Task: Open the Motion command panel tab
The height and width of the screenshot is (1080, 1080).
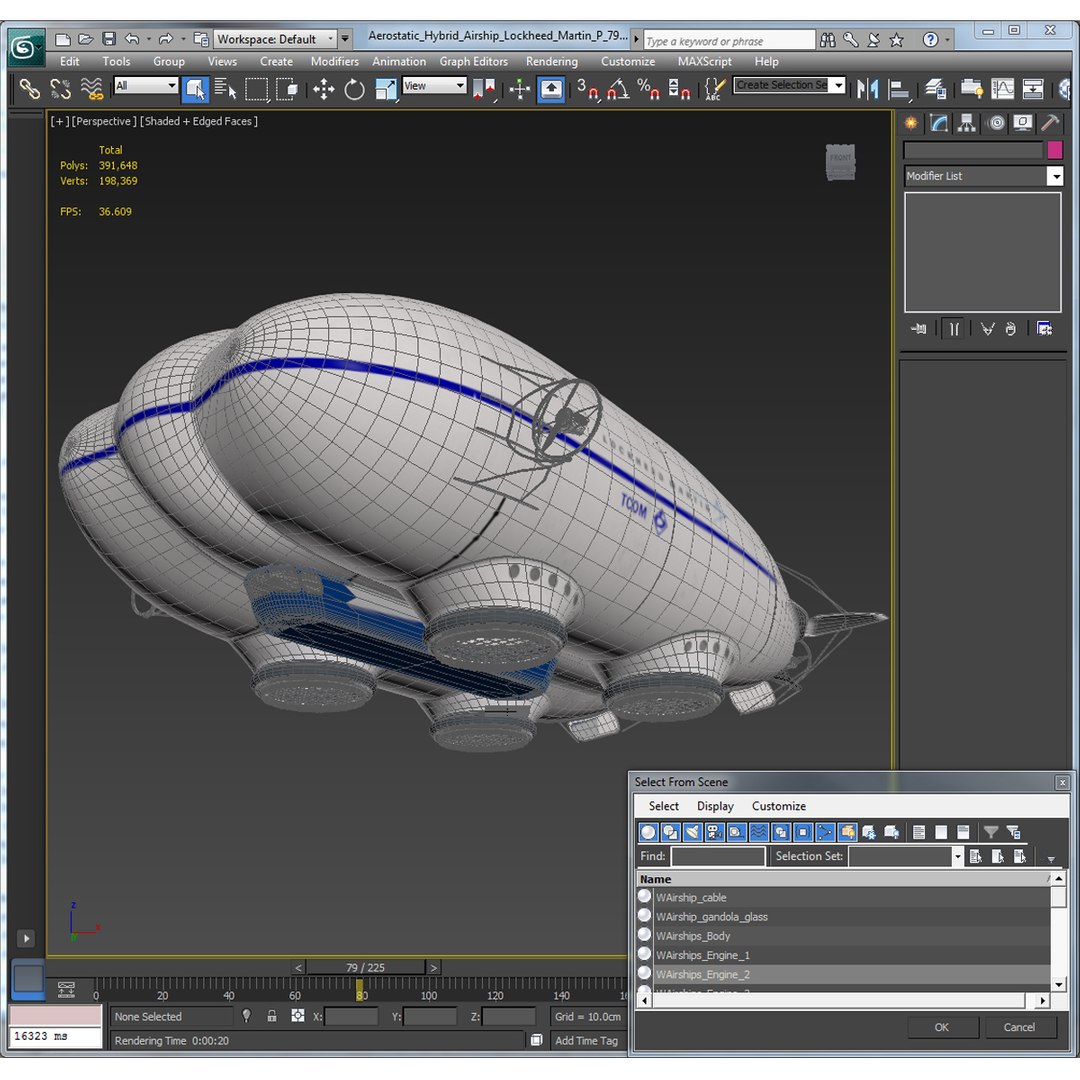Action: click(x=995, y=123)
